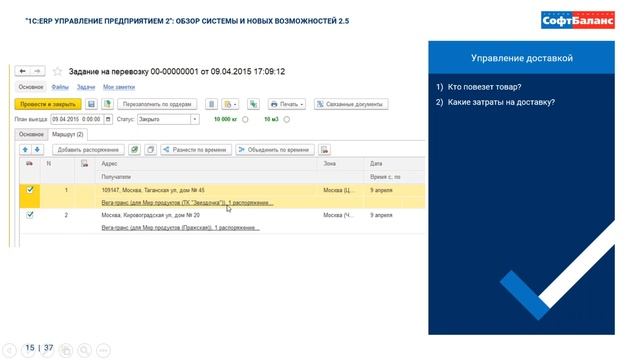Open Связанные документы
The height and width of the screenshot is (360, 640).
(351, 104)
